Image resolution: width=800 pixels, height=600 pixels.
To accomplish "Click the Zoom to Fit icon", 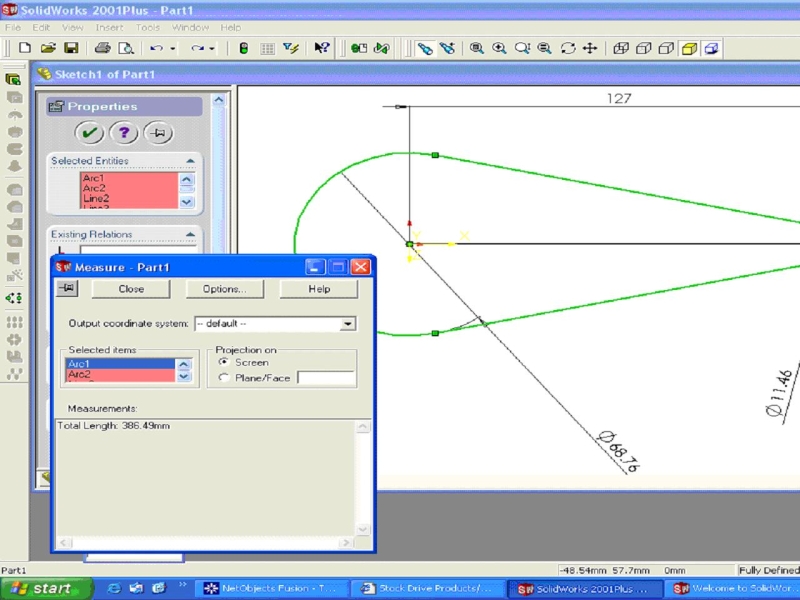I will click(477, 48).
